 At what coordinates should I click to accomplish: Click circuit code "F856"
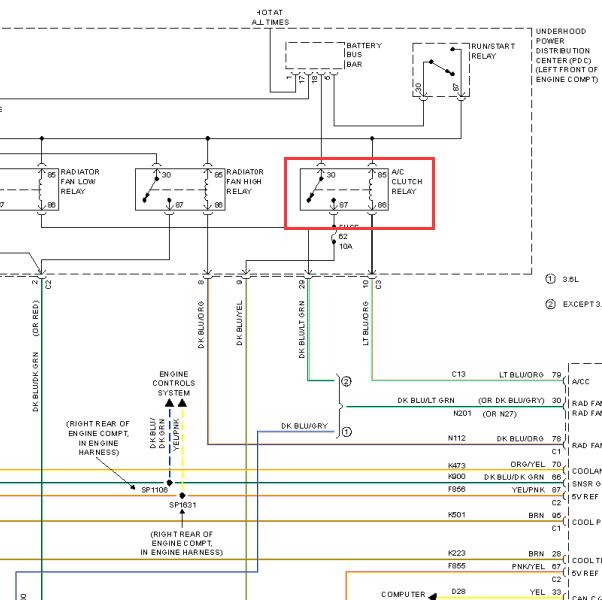coord(456,489)
